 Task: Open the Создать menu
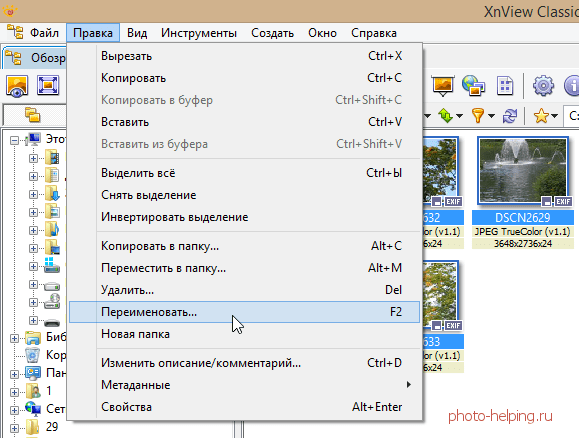[x=273, y=33]
